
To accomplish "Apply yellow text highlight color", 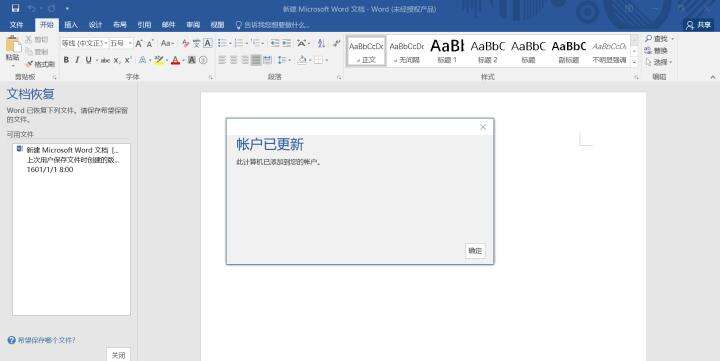I will pos(159,60).
